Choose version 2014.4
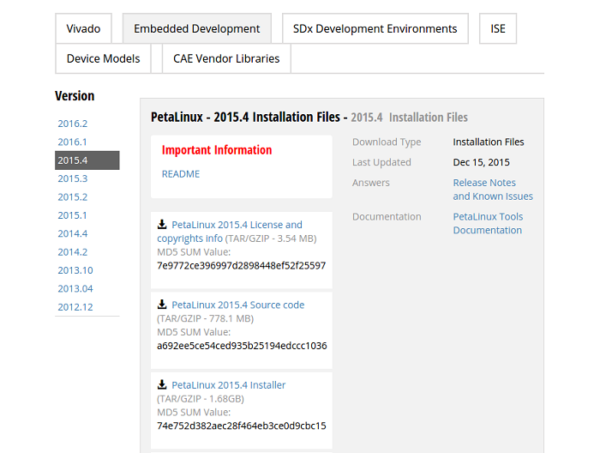 point(73,233)
